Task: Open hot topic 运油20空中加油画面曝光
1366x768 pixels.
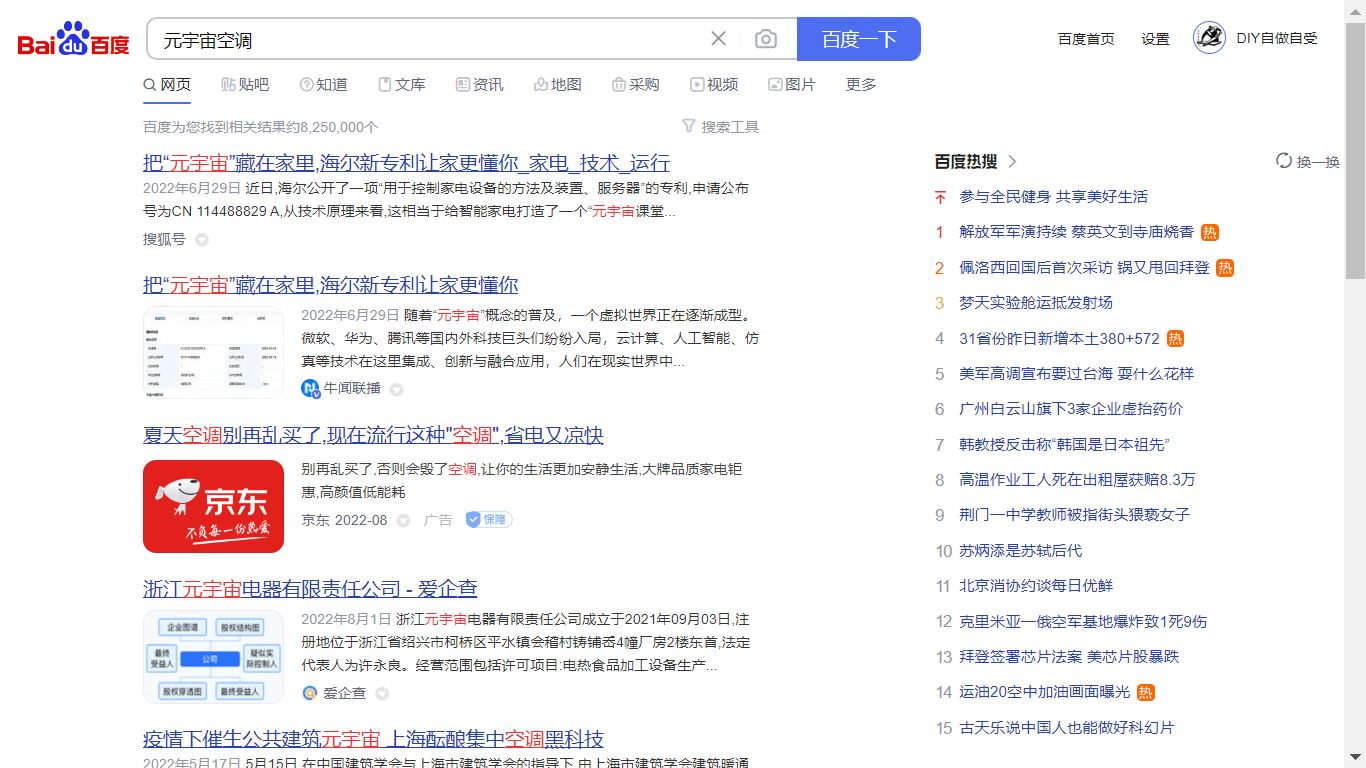Action: point(1045,692)
